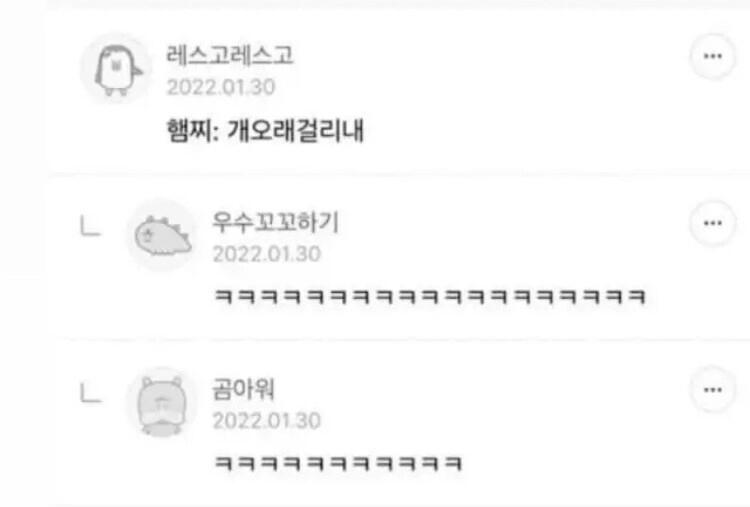Click the 햄찌: prefix in the first comment
The width and height of the screenshot is (750, 507).
pyautogui.click(x=193, y=131)
